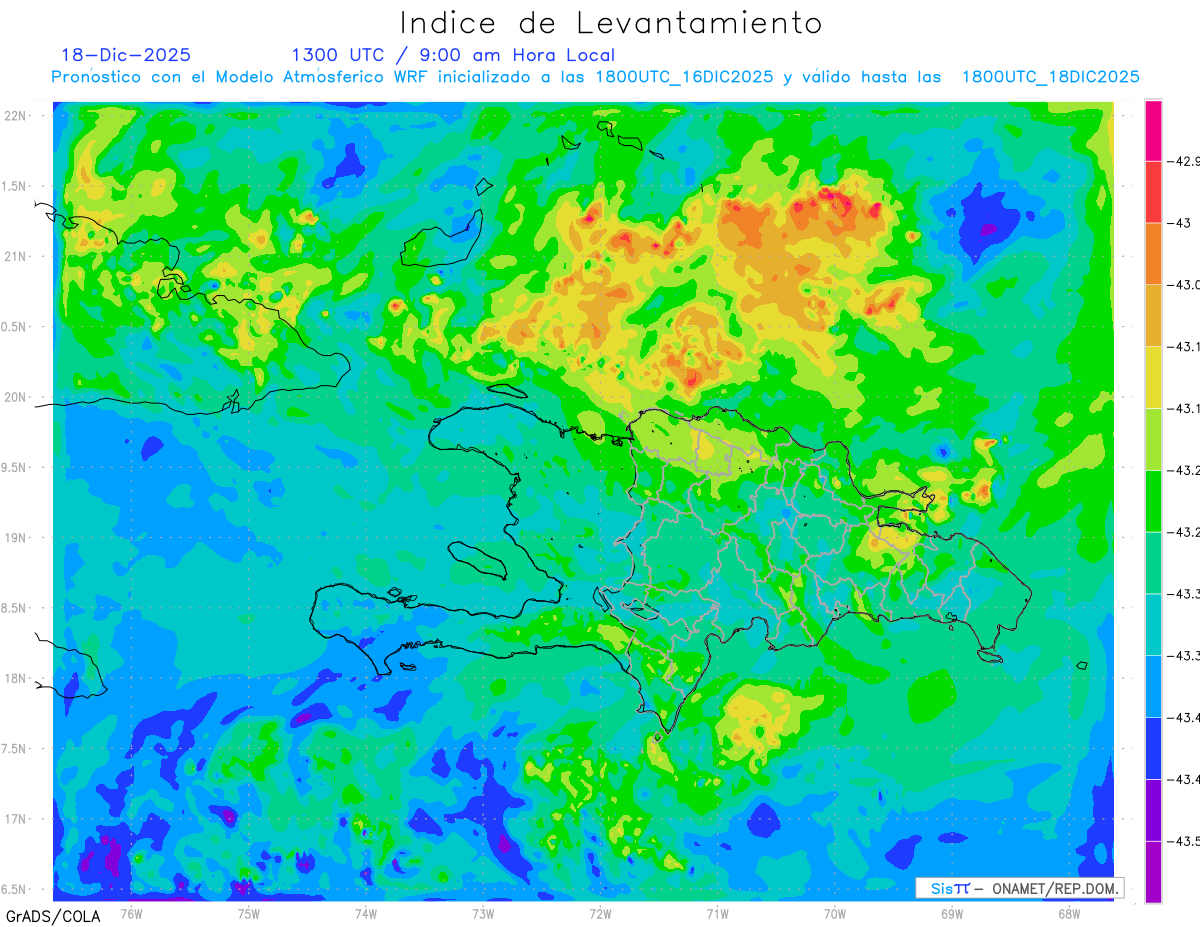Screen dimensions: 1200x927
Task: Click the "8.5N" latitude label
Action: [13, 608]
